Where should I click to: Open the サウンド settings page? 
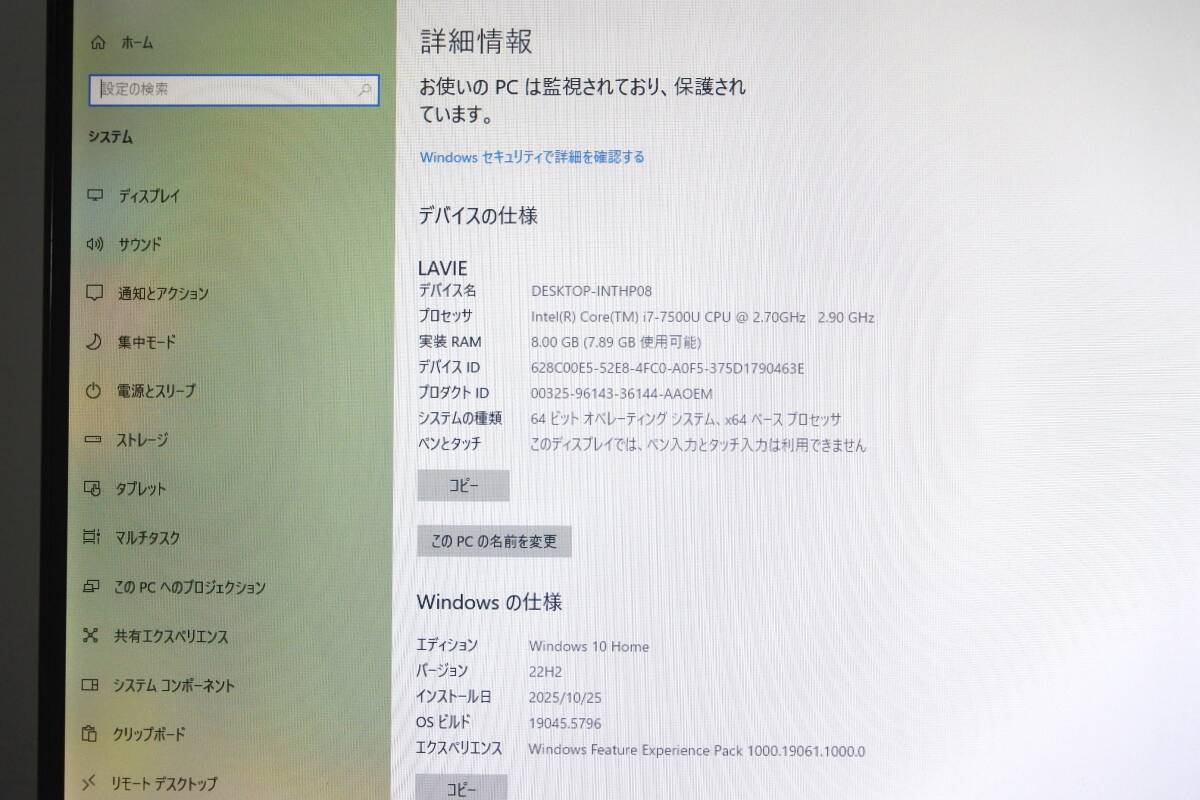139,244
